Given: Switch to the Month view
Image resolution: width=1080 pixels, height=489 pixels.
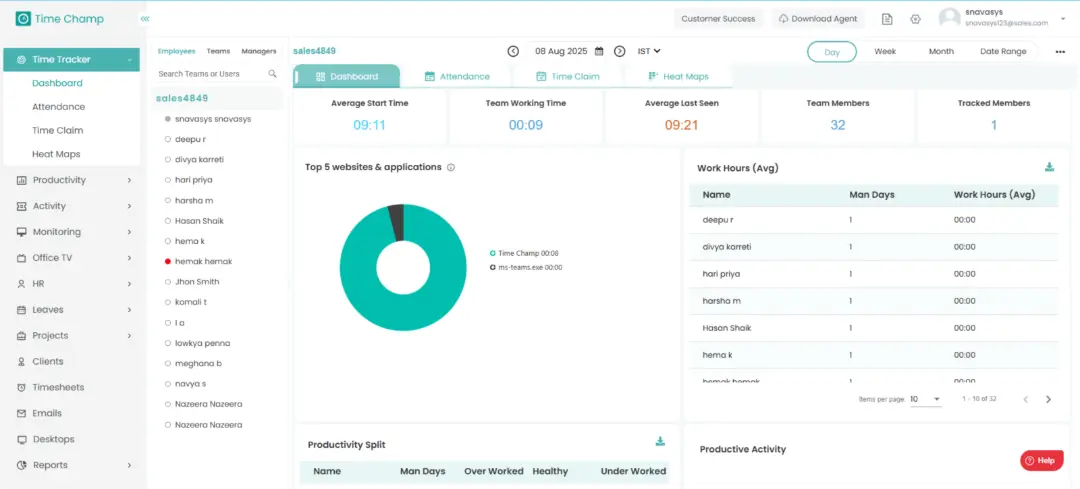Looking at the screenshot, I should (x=940, y=51).
